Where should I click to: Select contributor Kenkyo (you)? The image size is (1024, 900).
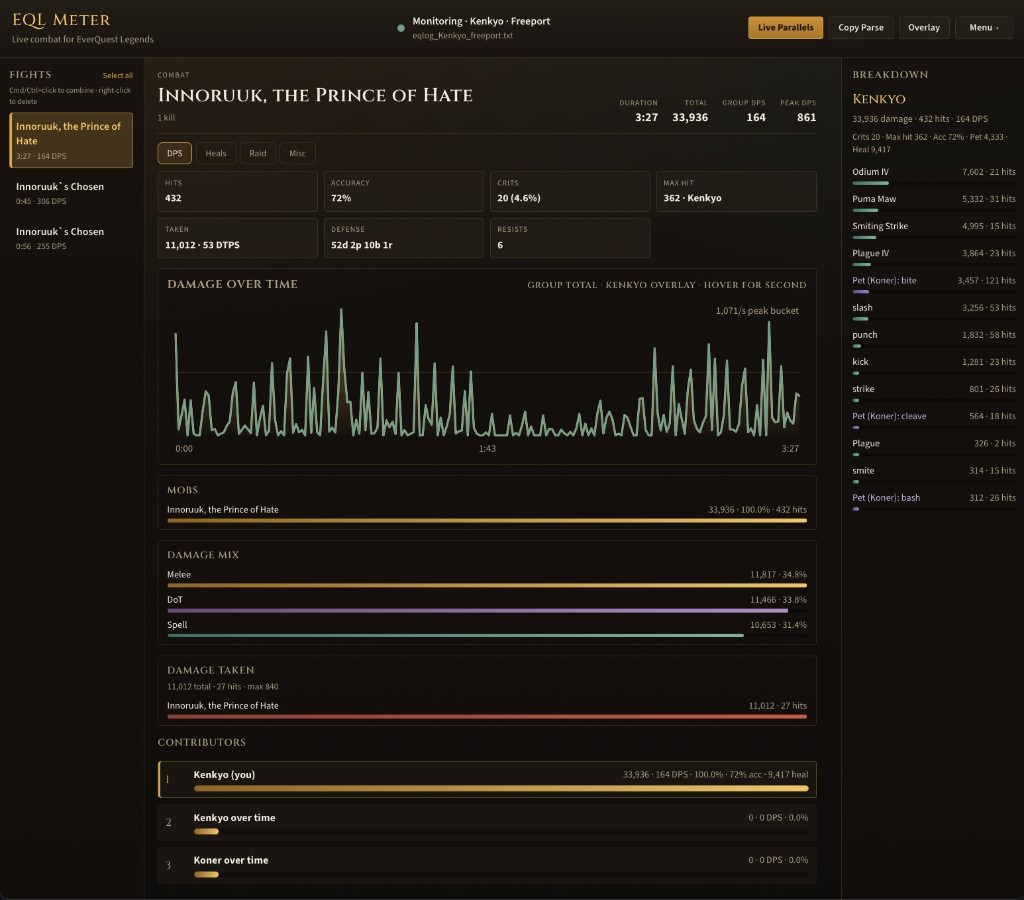click(x=487, y=779)
